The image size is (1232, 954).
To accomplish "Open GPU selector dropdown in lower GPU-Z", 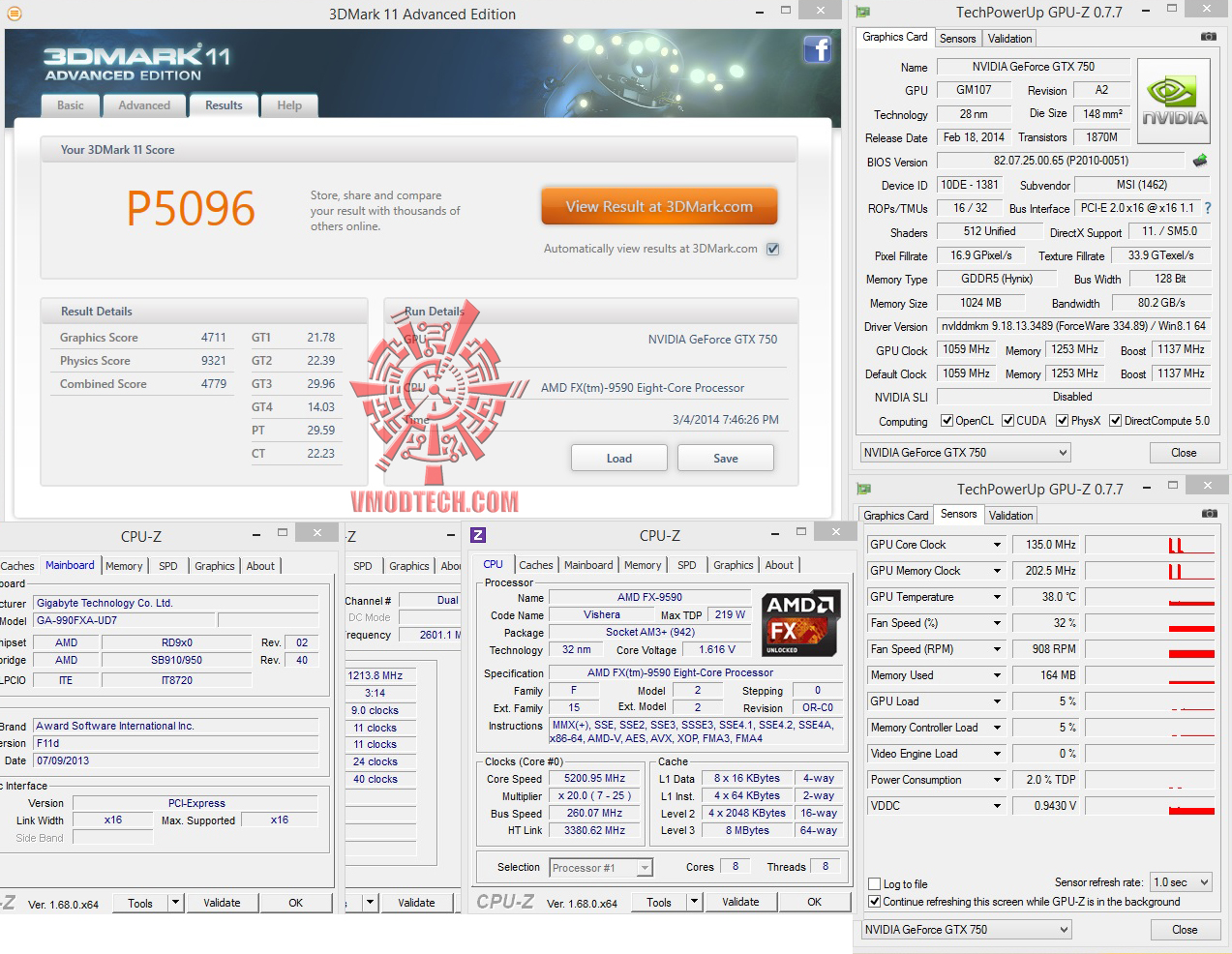I will click(967, 930).
